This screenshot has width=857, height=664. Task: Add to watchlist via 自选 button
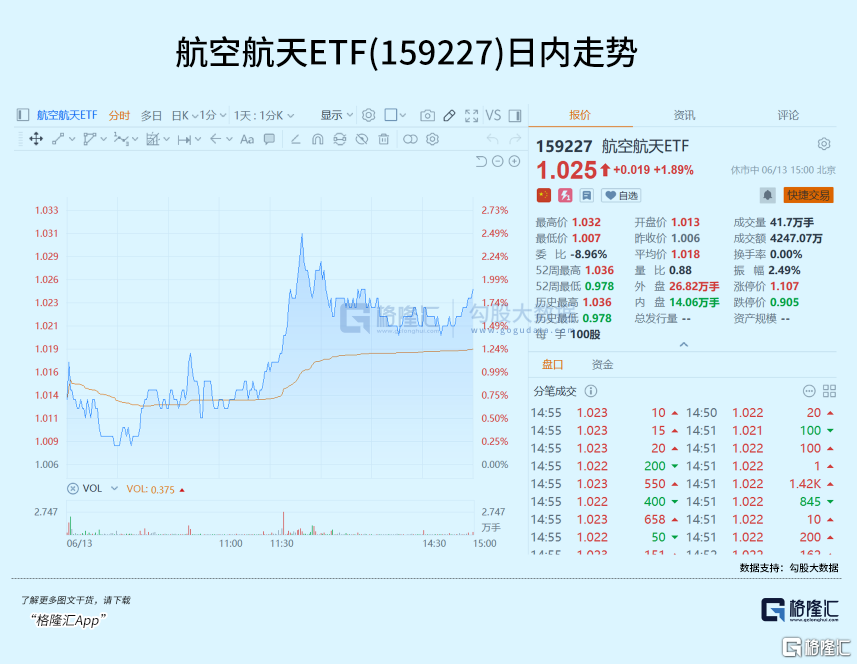tap(621, 195)
